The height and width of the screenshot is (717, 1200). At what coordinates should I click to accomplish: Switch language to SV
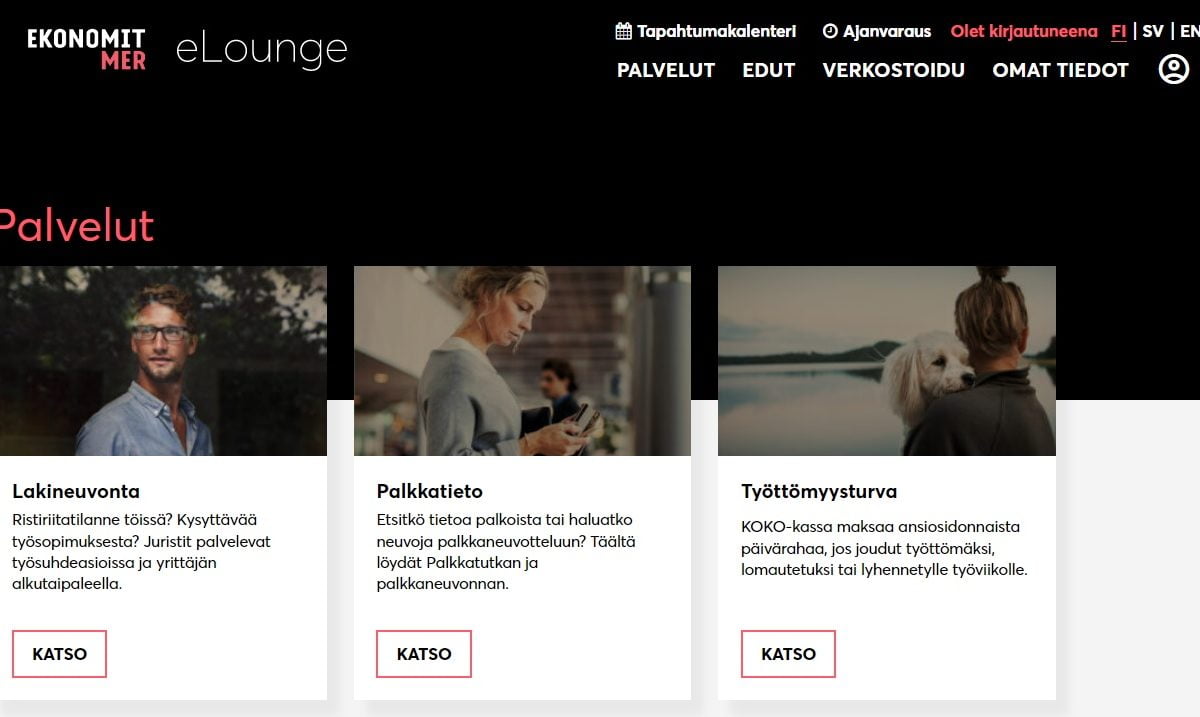pyautogui.click(x=1153, y=31)
